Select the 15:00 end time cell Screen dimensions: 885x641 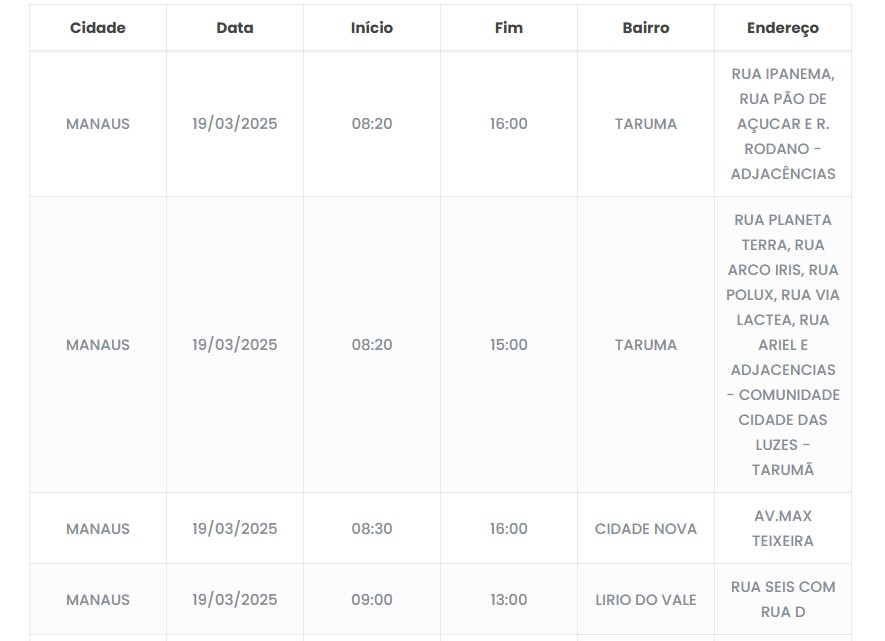pos(509,345)
